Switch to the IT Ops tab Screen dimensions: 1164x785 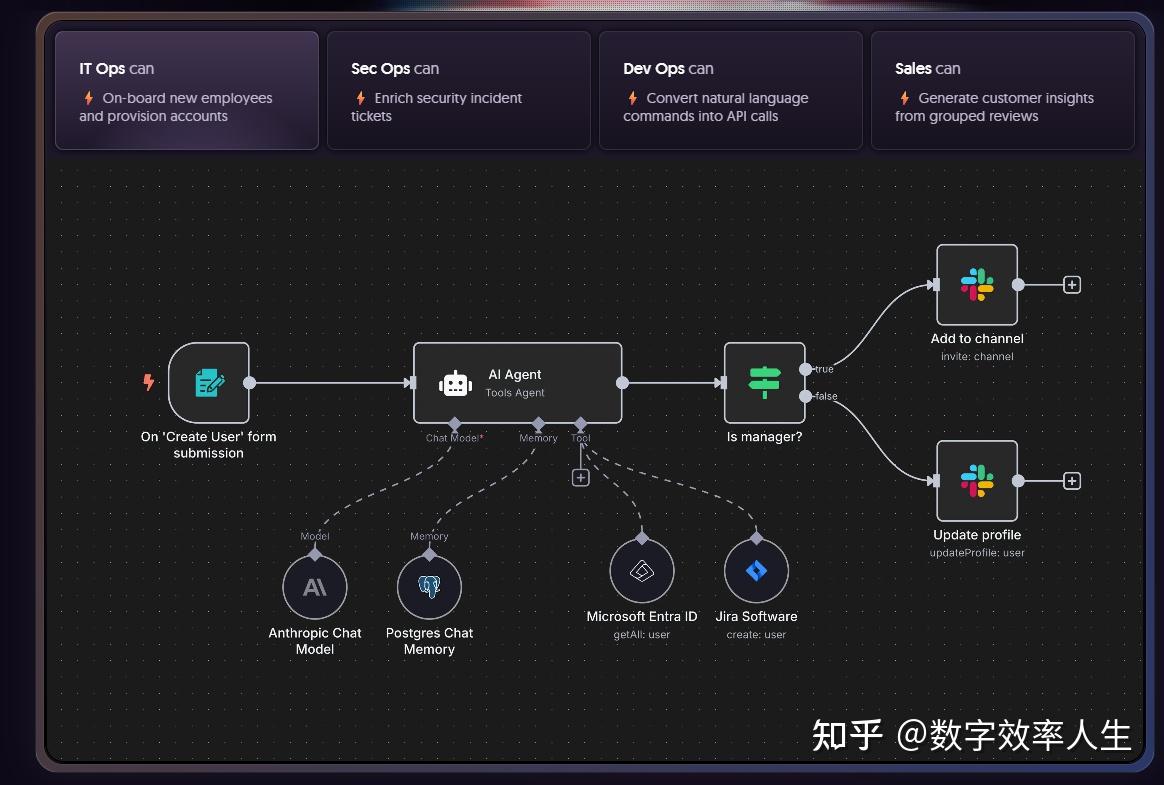(x=187, y=90)
